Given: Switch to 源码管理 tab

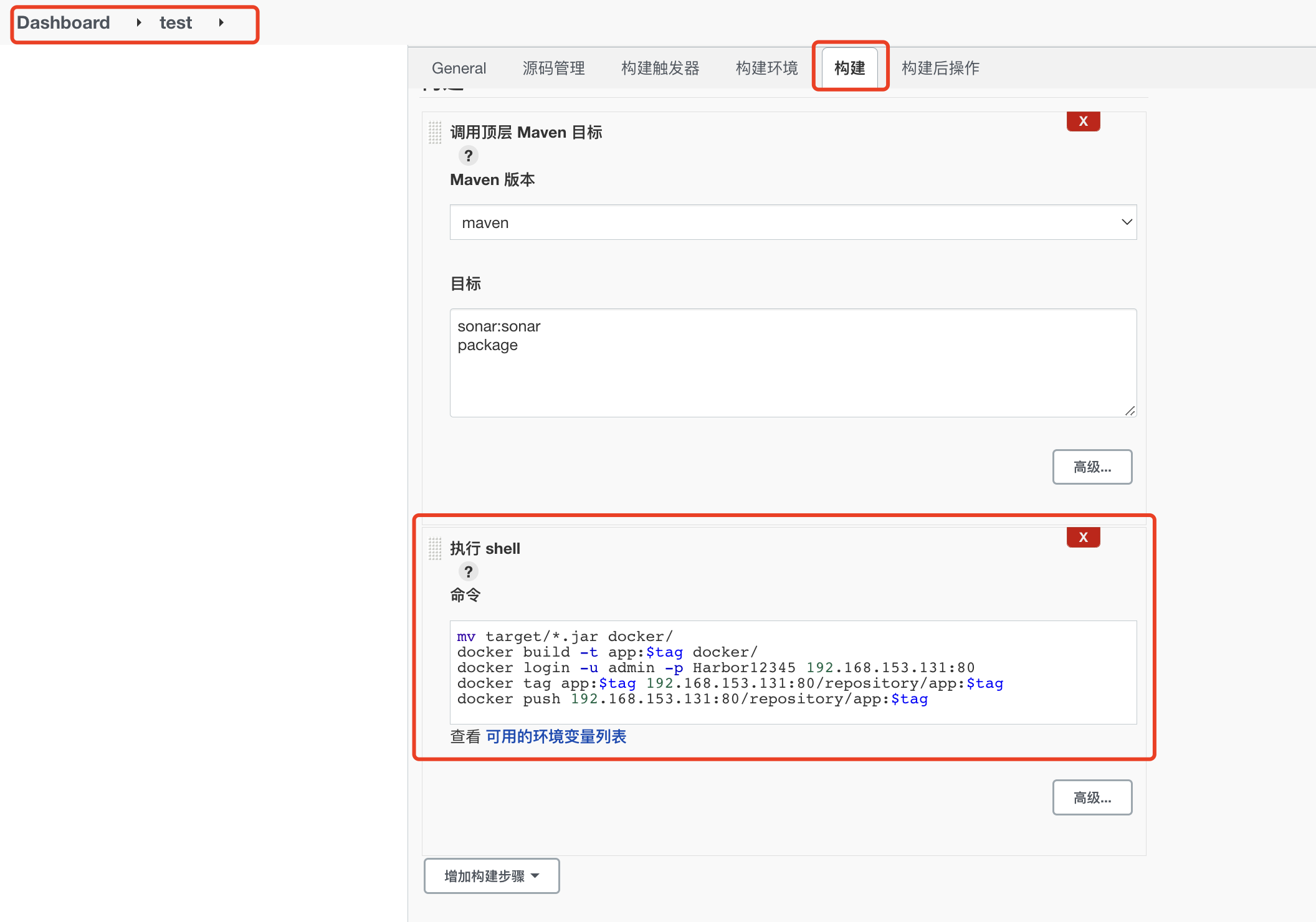Looking at the screenshot, I should pyautogui.click(x=553, y=68).
